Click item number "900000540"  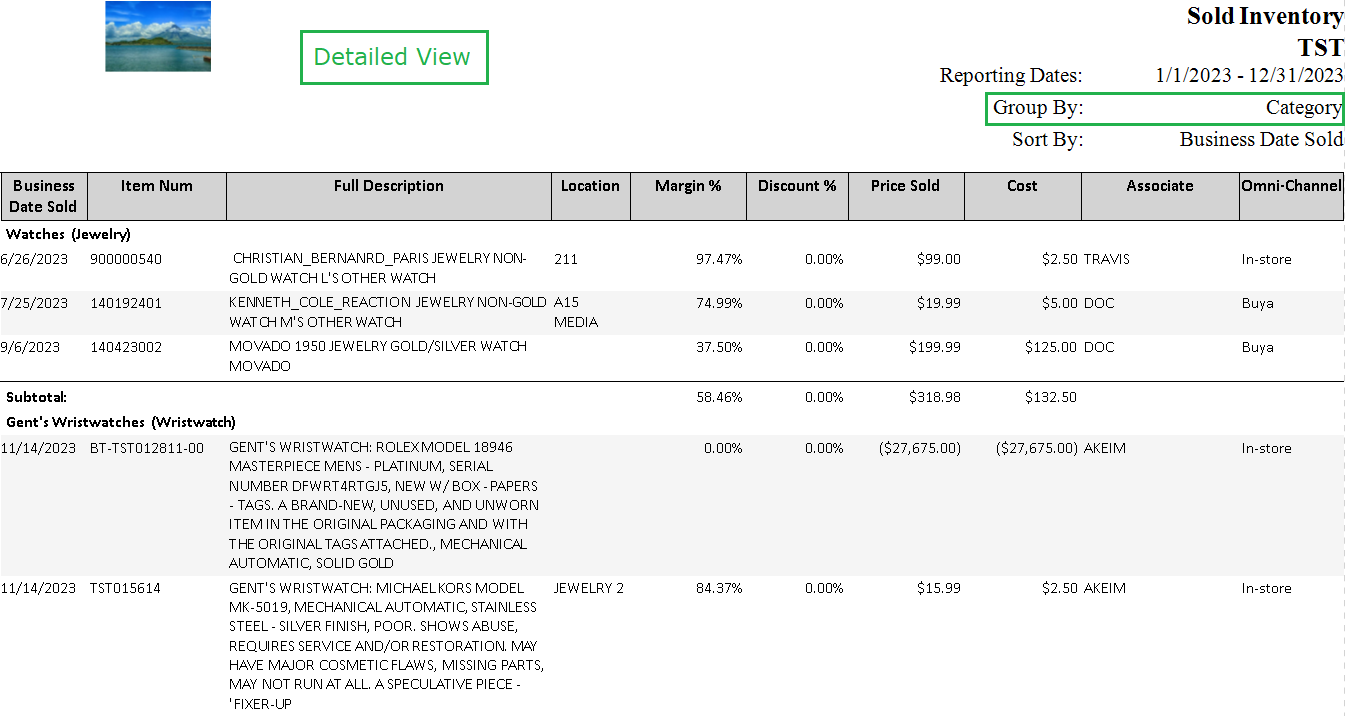(x=125, y=259)
